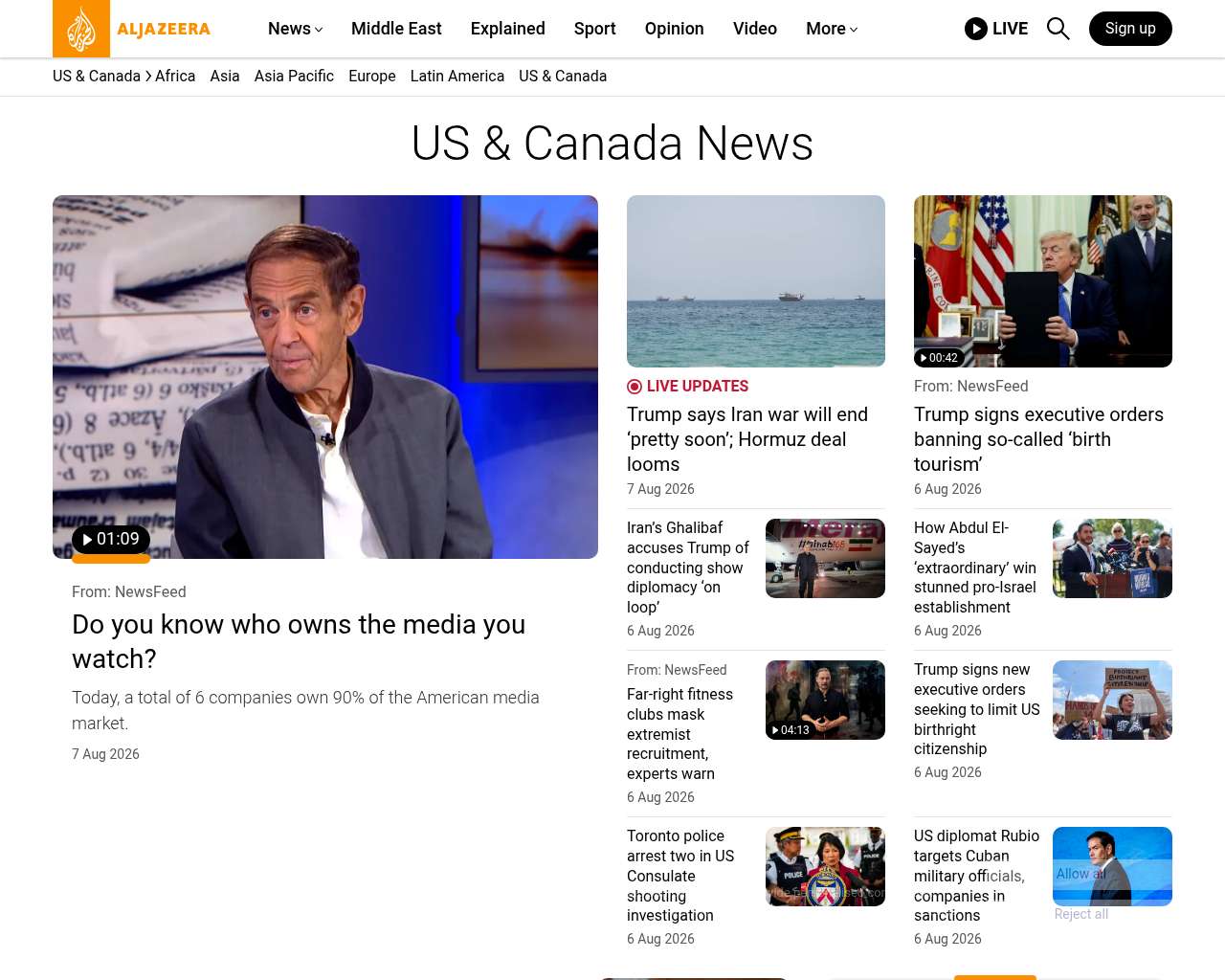Open Trump birthright citizenship article headline

[x=977, y=709]
